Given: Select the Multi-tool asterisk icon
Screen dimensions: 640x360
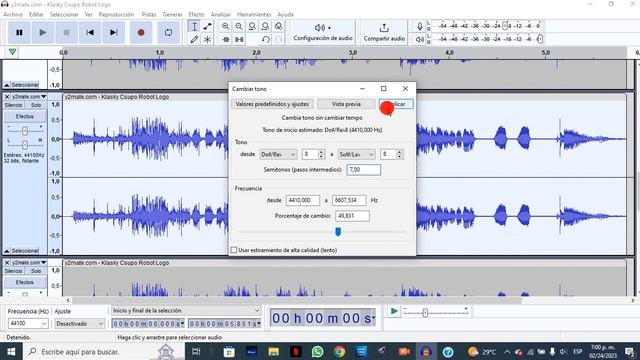Looking at the screenshot, I should pyautogui.click(x=207, y=39).
